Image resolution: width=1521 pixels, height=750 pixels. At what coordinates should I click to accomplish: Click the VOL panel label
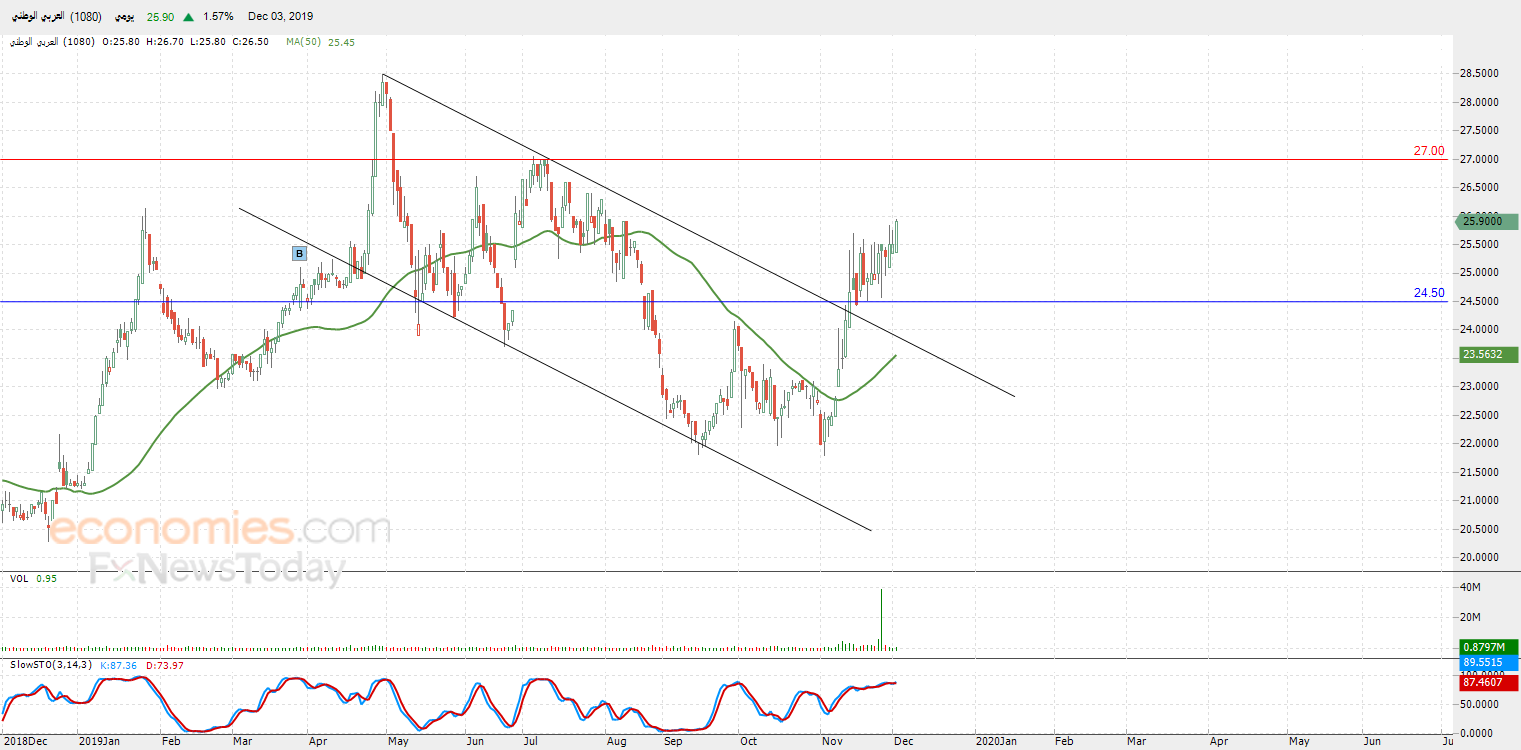(x=19, y=578)
